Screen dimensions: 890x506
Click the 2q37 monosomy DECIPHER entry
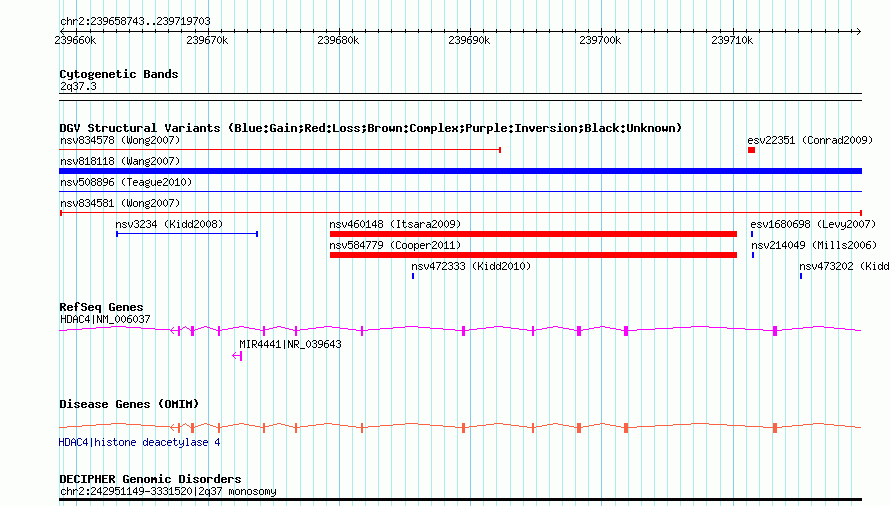coord(168,492)
